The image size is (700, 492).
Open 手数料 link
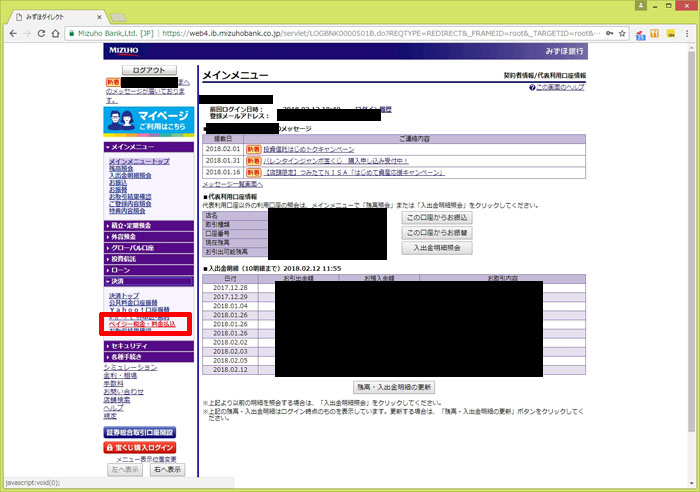point(113,384)
